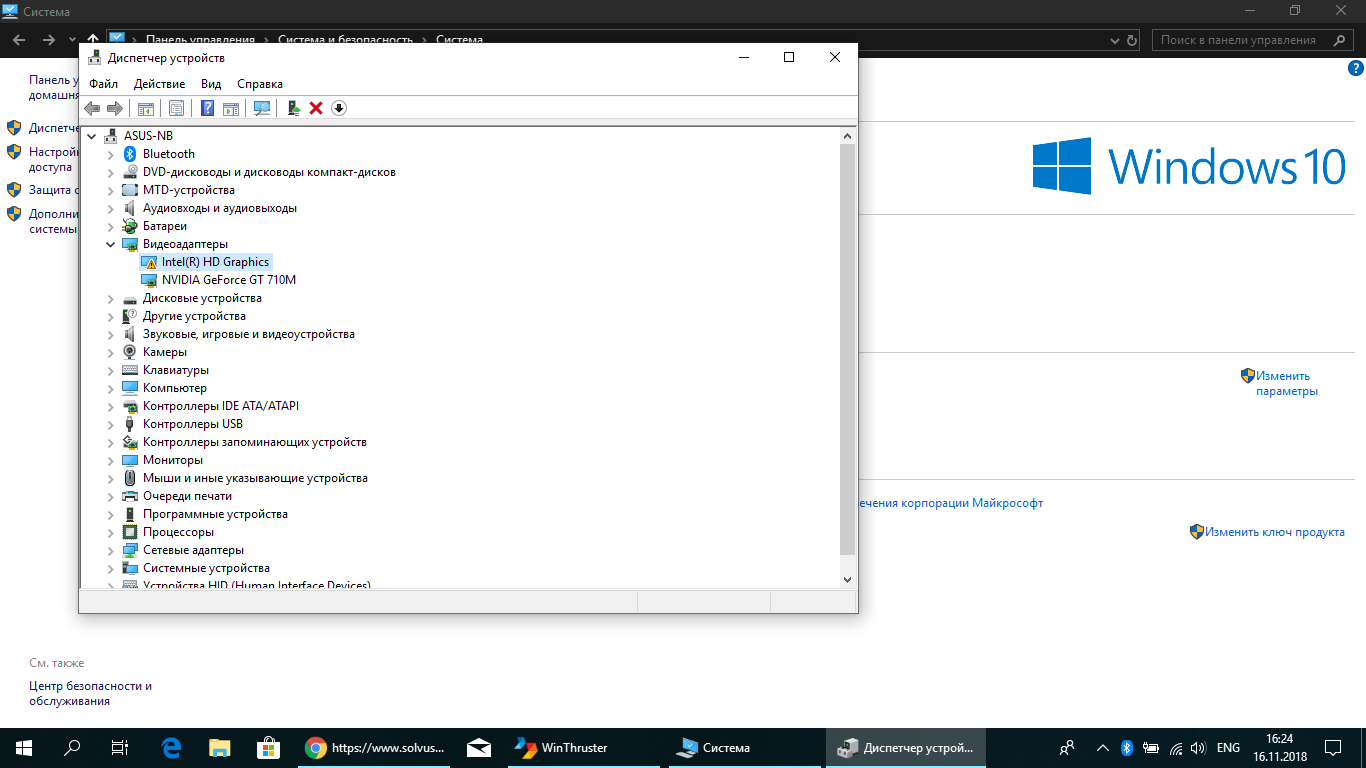
Task: Click the Wi-Fi network tray icon
Action: tap(1175, 747)
